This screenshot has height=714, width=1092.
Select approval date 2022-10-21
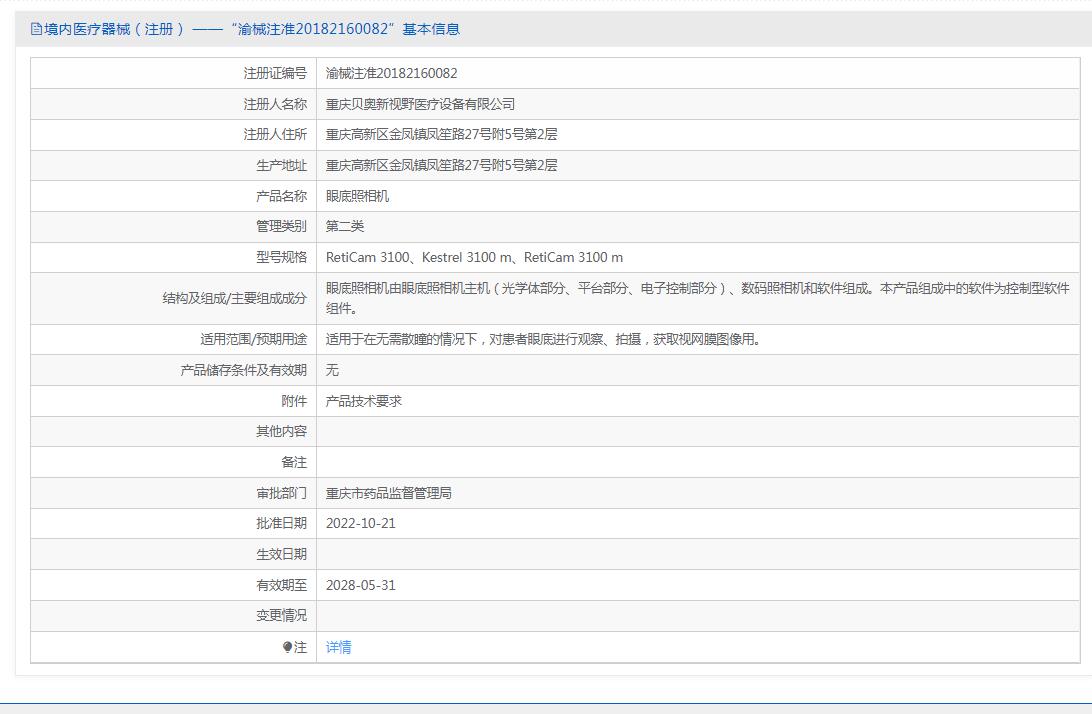(361, 523)
